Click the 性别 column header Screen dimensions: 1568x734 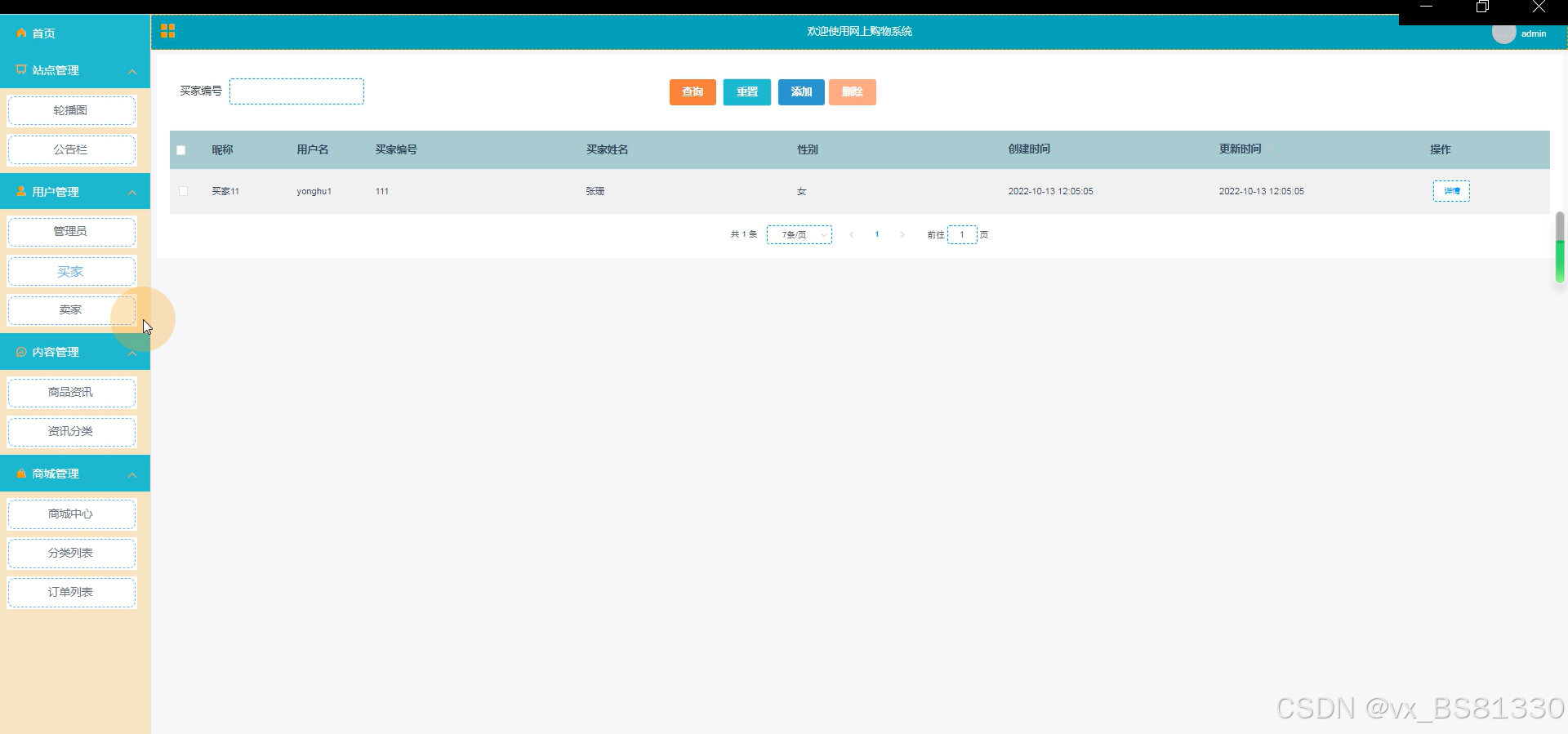click(808, 150)
